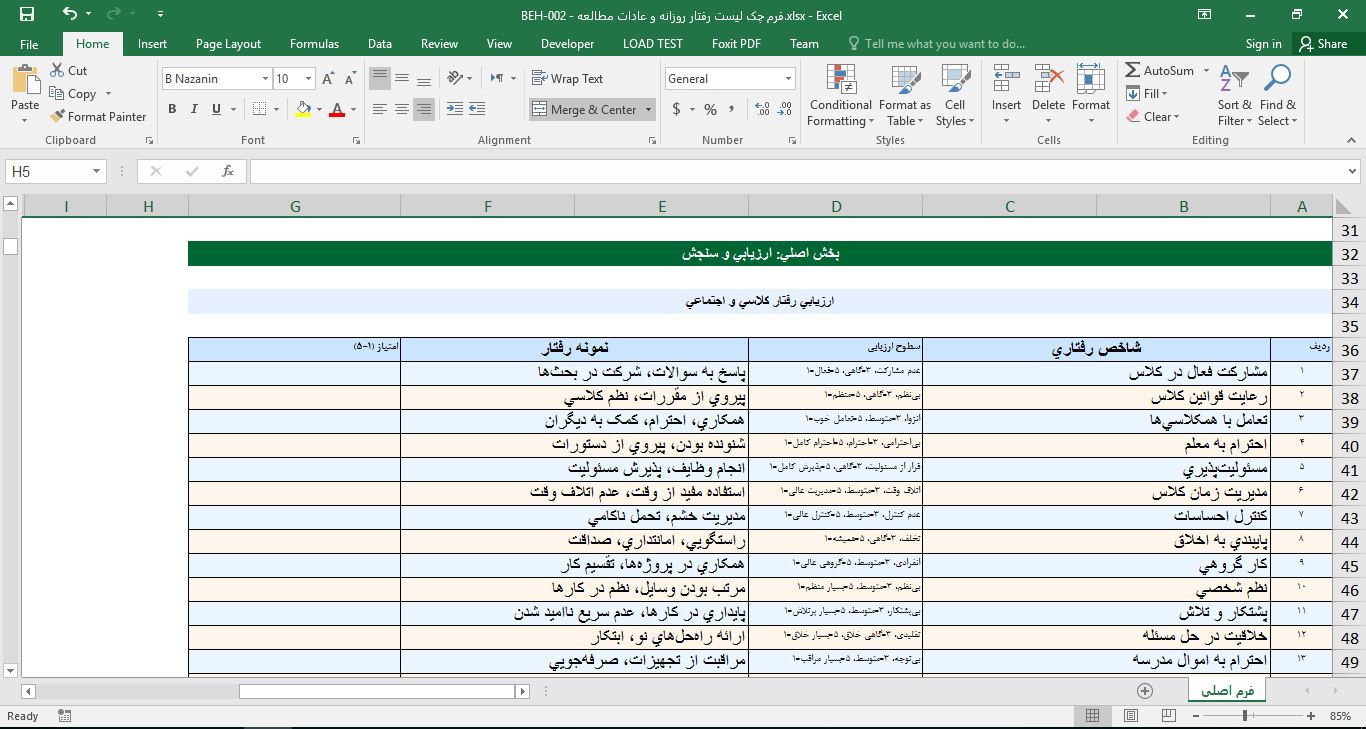The height and width of the screenshot is (729, 1366).
Task: Select the فرم اصلی sheet tab
Action: (x=1229, y=691)
